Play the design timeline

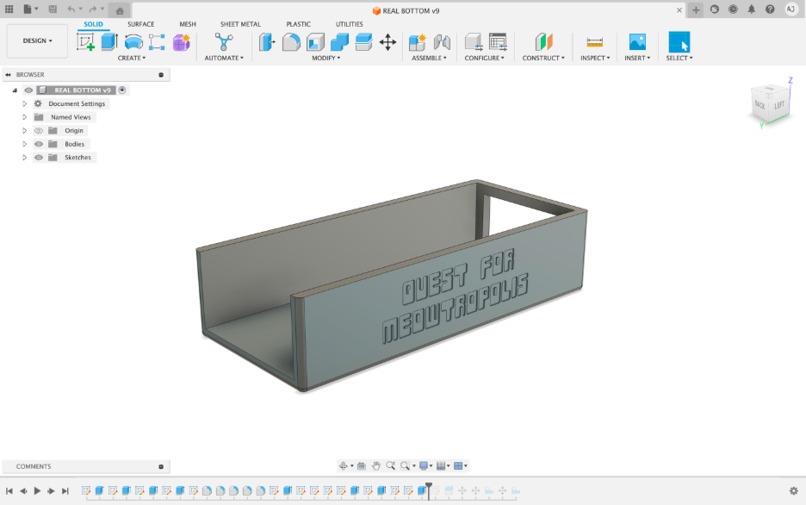click(x=37, y=491)
